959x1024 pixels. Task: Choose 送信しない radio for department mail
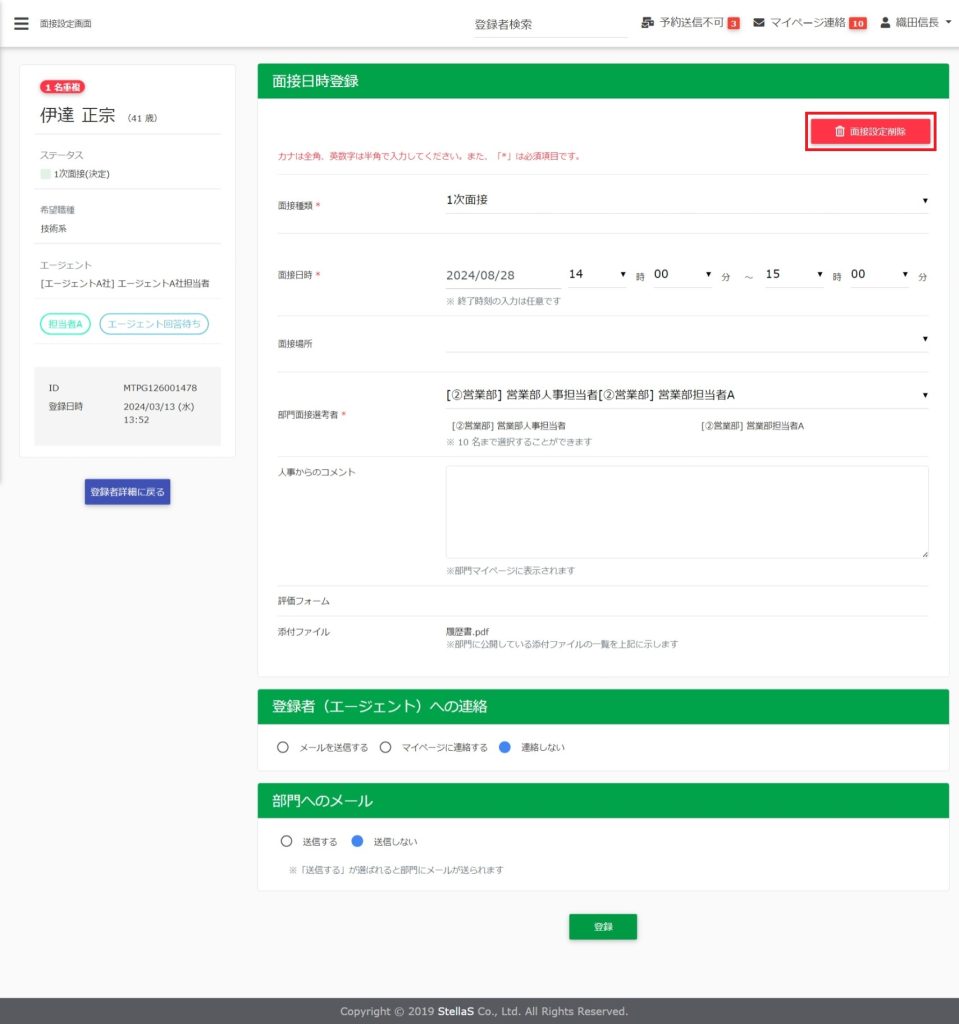coord(357,841)
